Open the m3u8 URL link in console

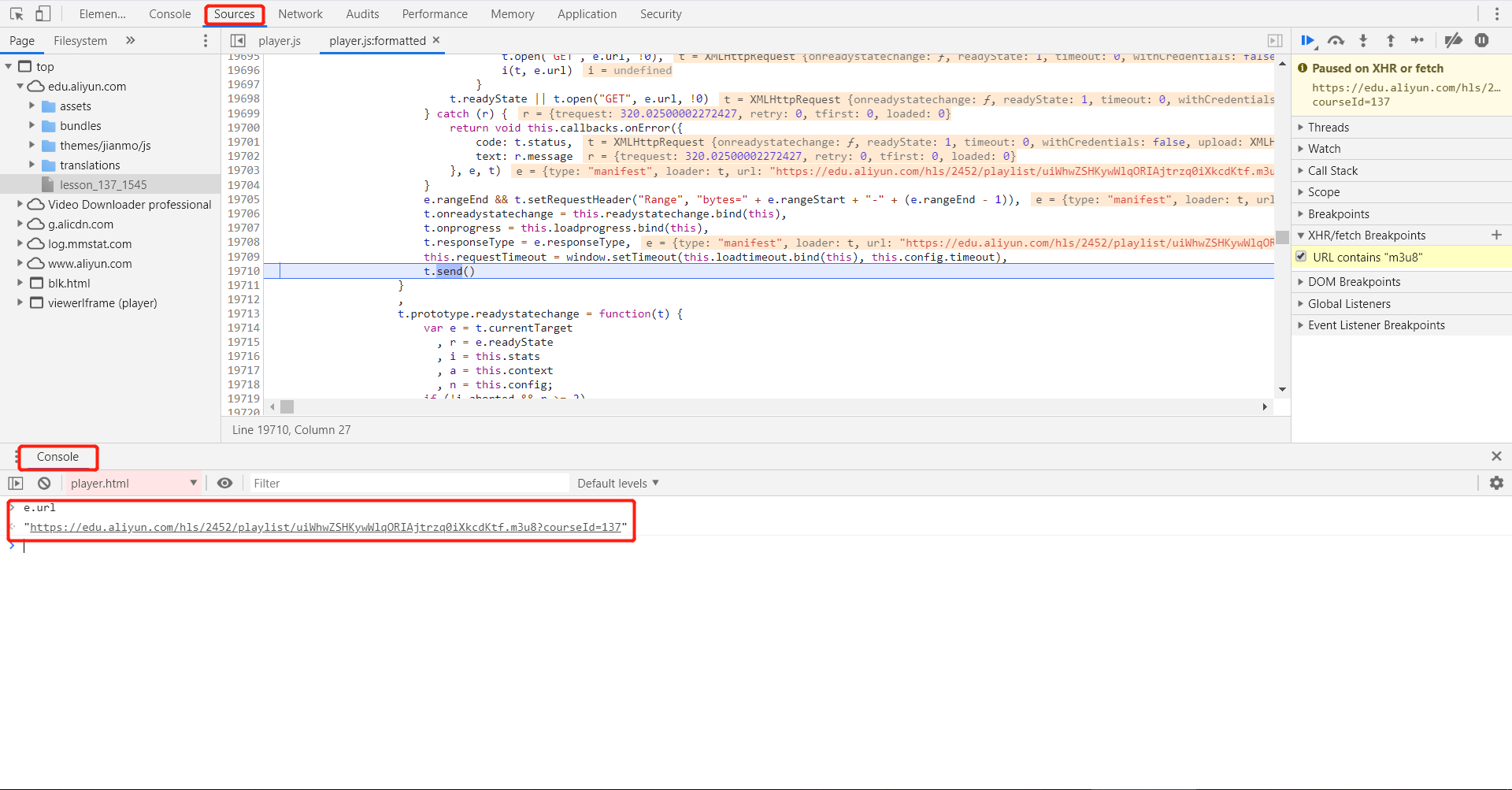(x=325, y=527)
